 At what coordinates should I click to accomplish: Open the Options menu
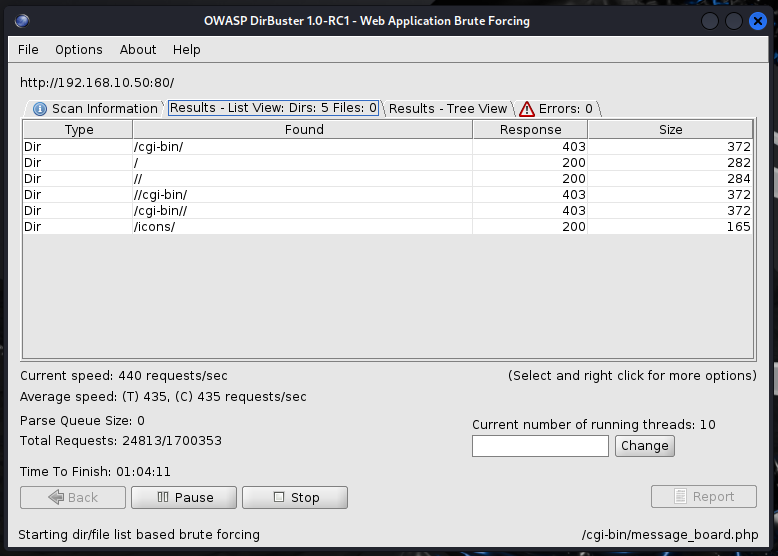click(78, 50)
